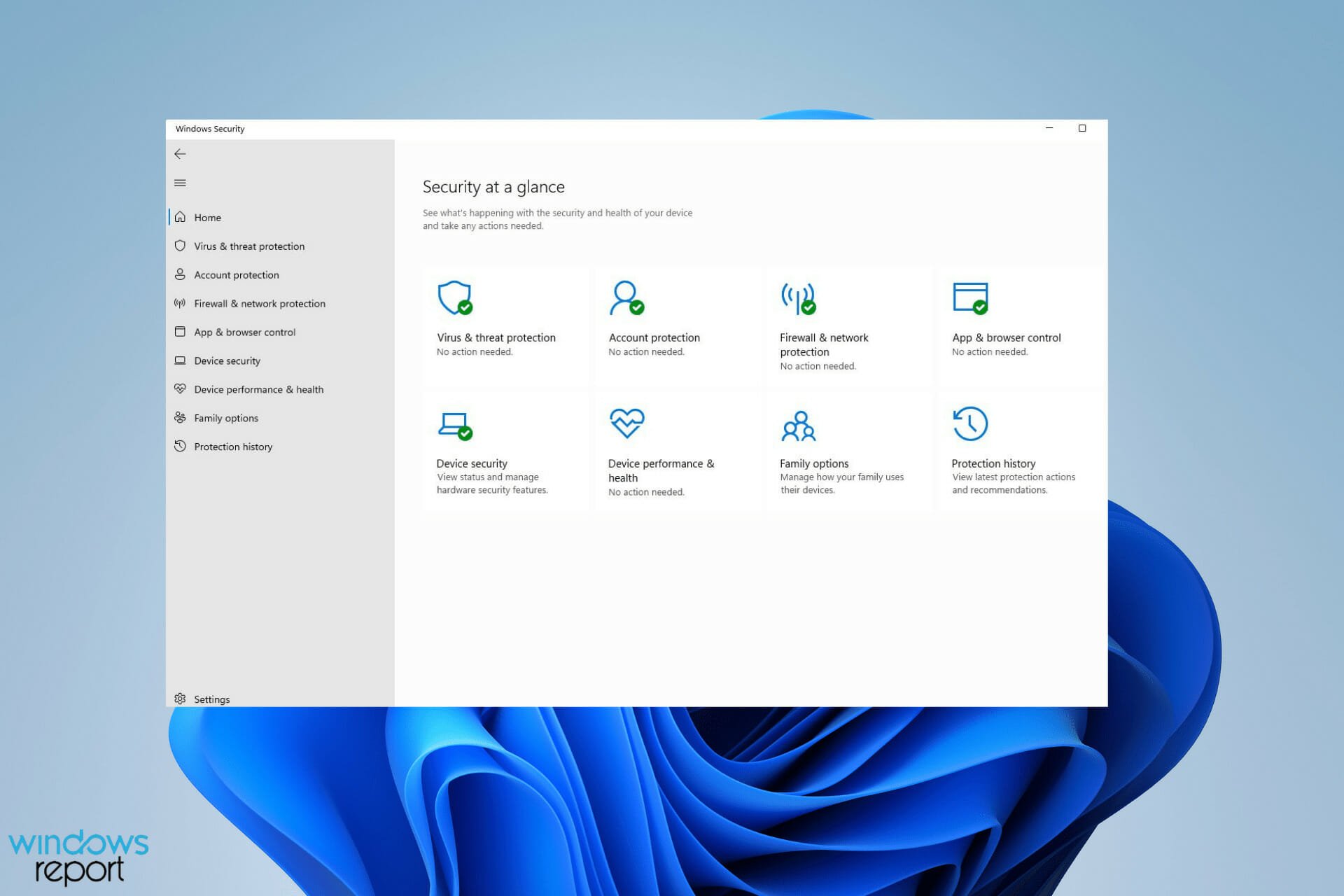Open the Device security tile title
The width and height of the screenshot is (1344, 896).
472,463
